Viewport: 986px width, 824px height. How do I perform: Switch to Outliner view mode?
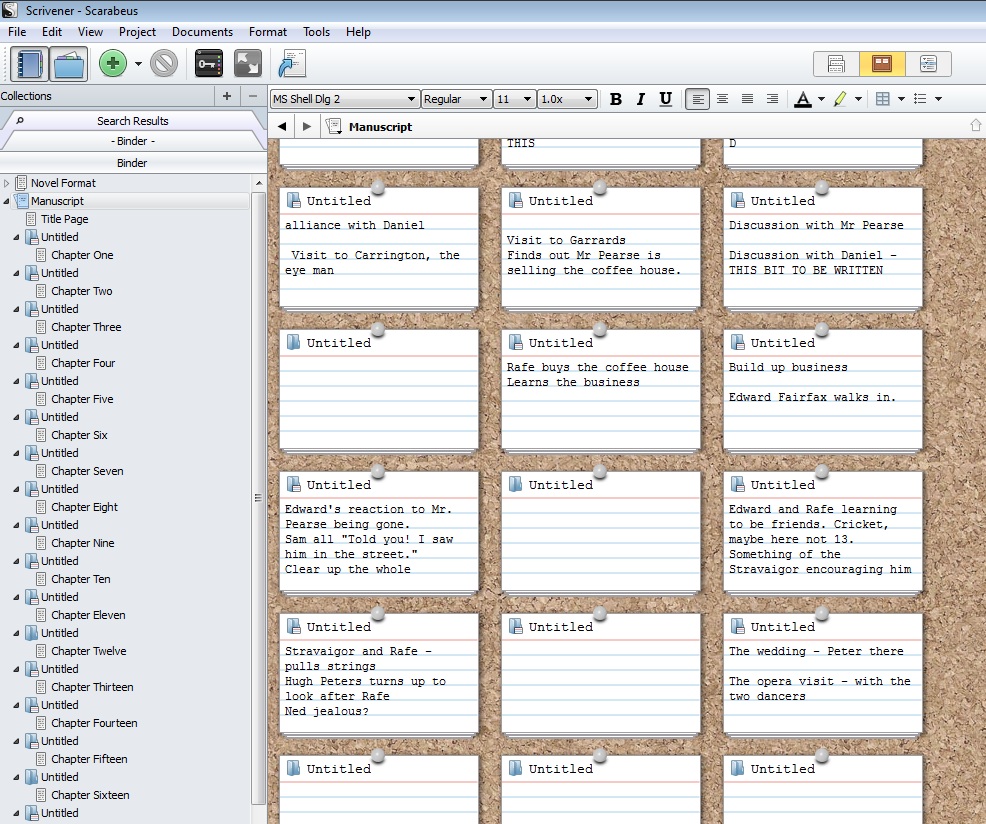[x=927, y=65]
